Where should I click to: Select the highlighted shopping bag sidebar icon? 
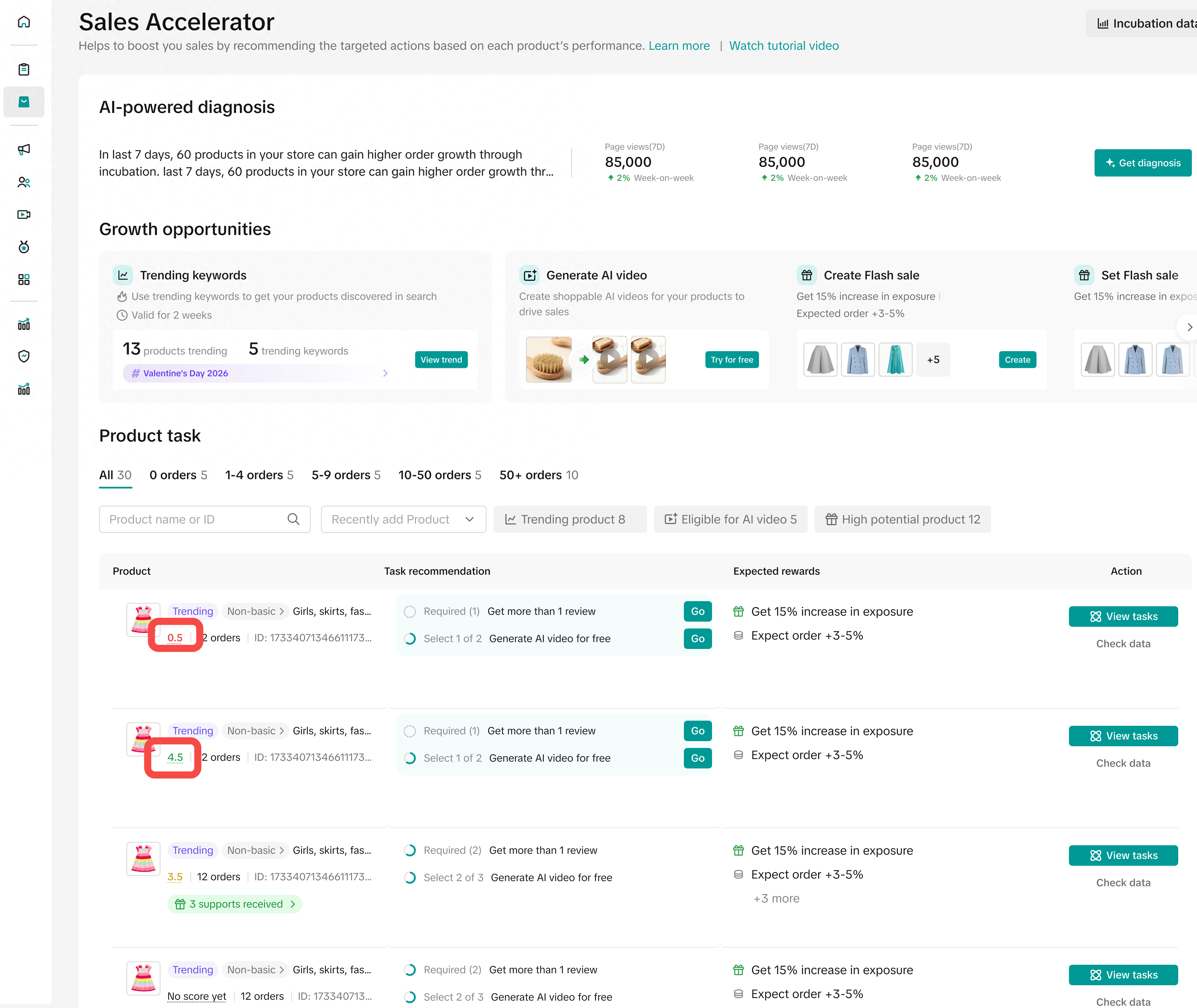[24, 102]
